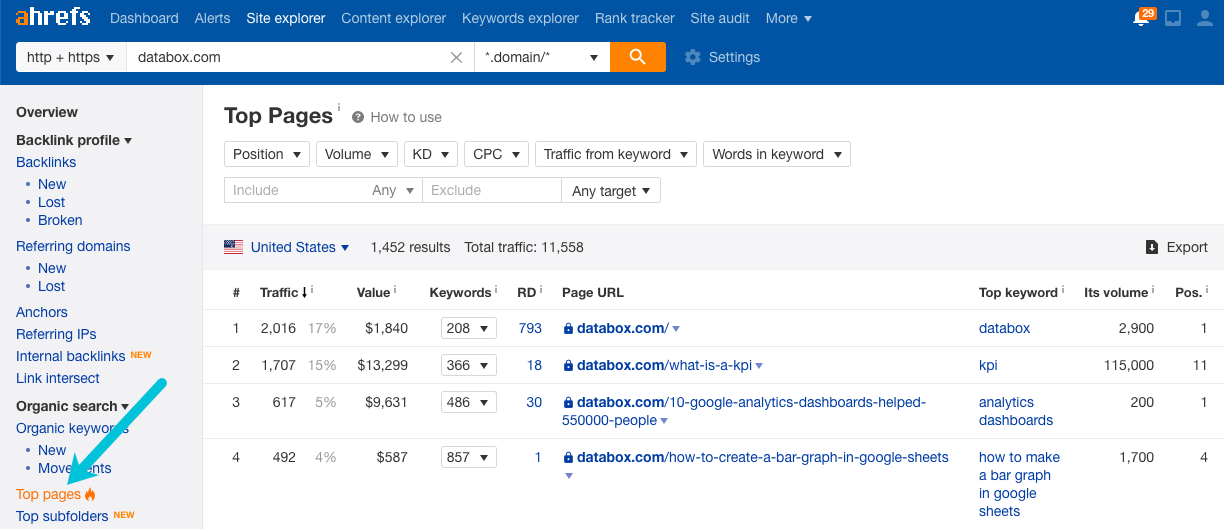Open Rank tracker
1224x529 pixels.
(635, 18)
